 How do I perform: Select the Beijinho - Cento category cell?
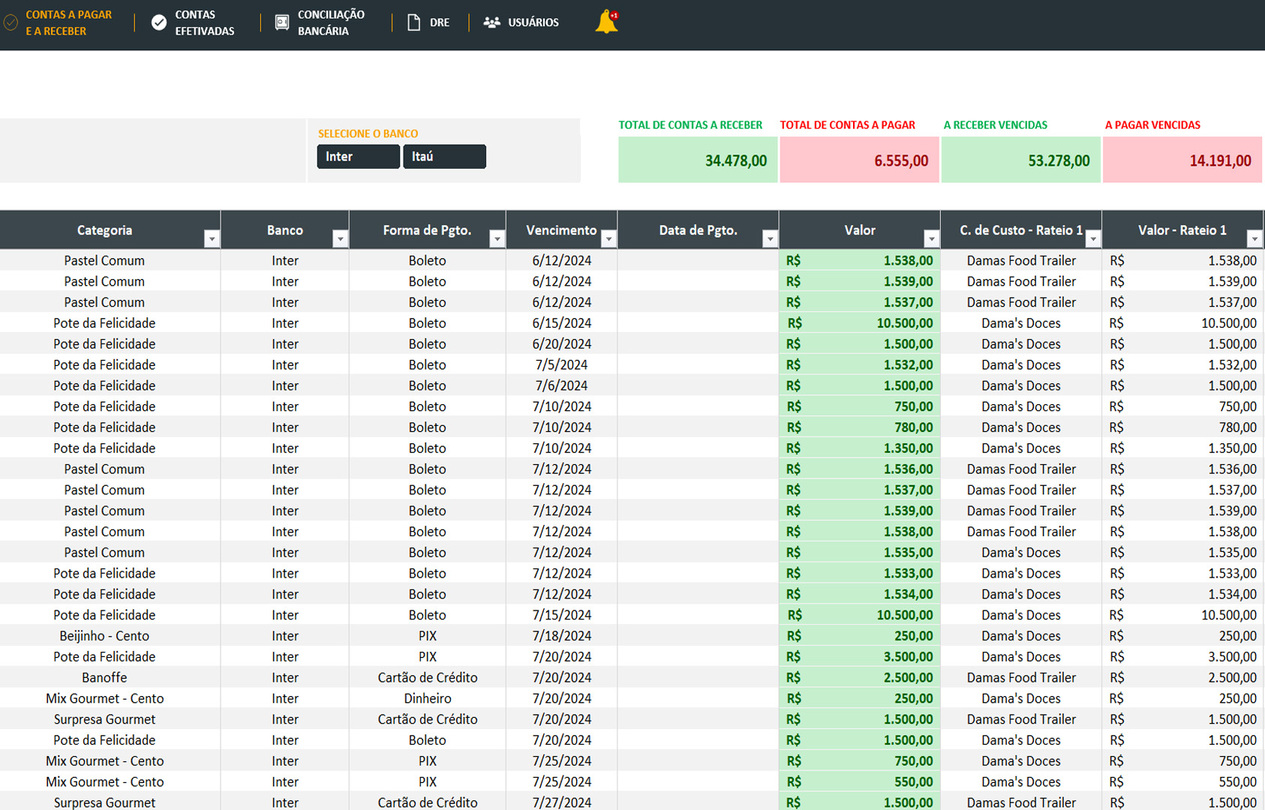tap(104, 636)
